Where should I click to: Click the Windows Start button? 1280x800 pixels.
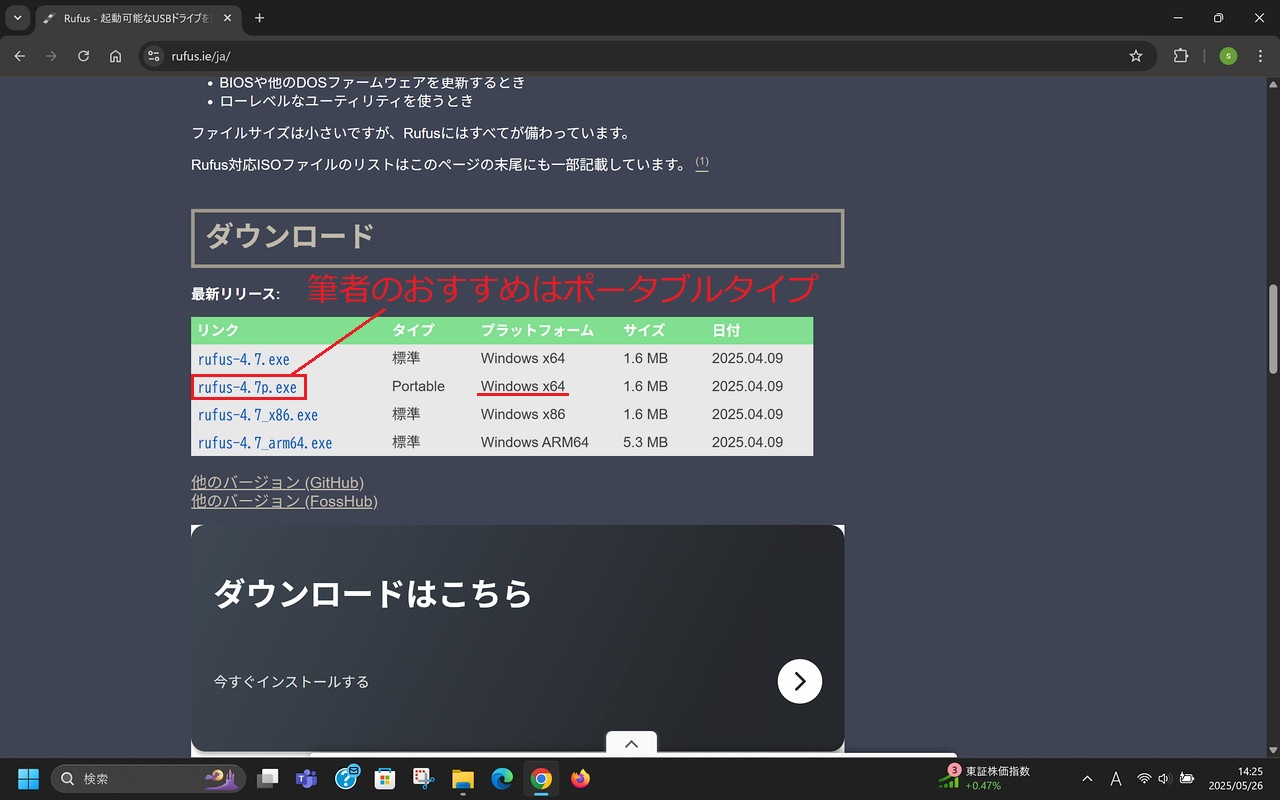(x=28, y=778)
